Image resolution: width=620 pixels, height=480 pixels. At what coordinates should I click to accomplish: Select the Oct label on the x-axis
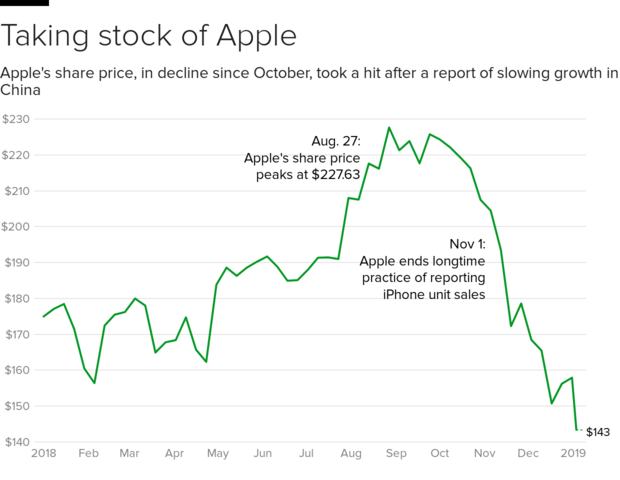439,454
